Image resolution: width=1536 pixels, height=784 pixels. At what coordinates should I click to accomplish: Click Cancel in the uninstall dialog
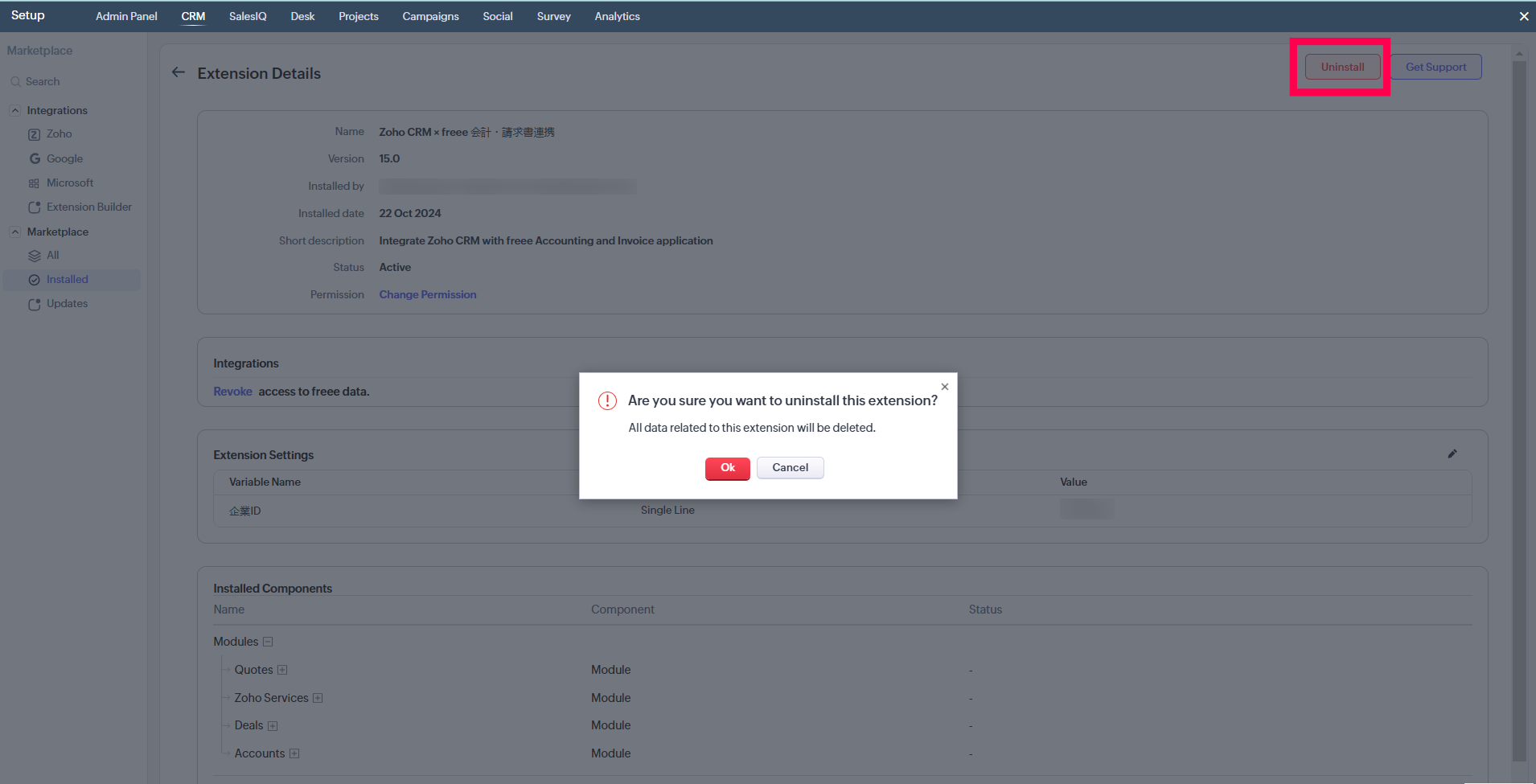[x=790, y=468]
